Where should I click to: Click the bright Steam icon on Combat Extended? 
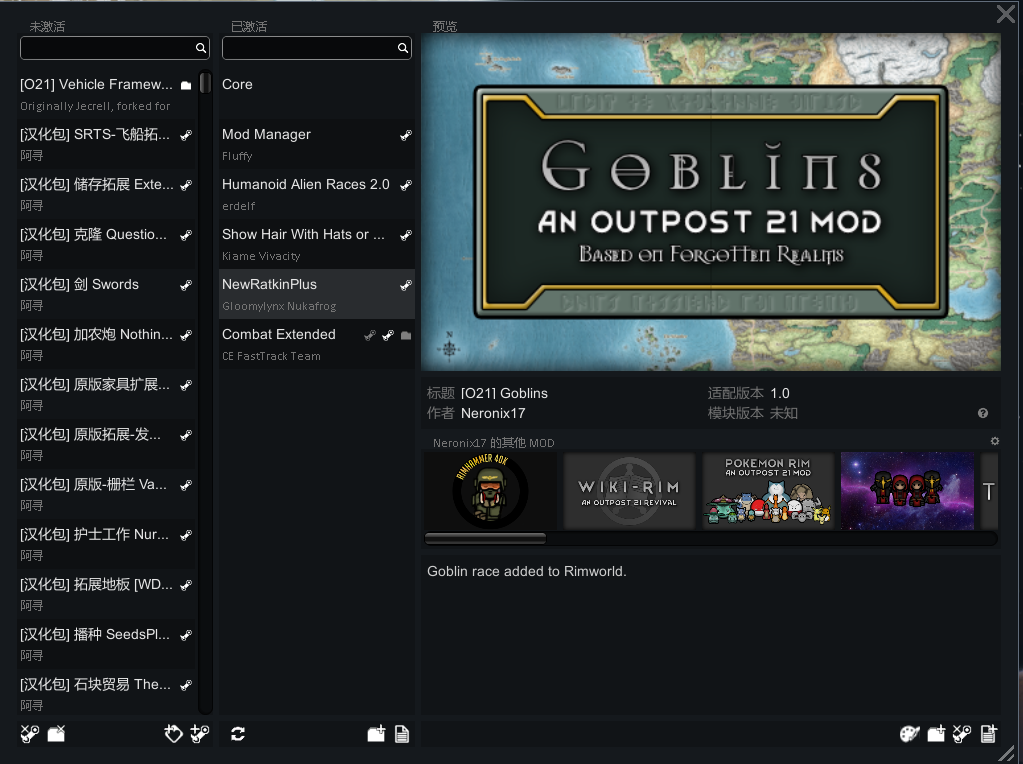click(x=388, y=335)
